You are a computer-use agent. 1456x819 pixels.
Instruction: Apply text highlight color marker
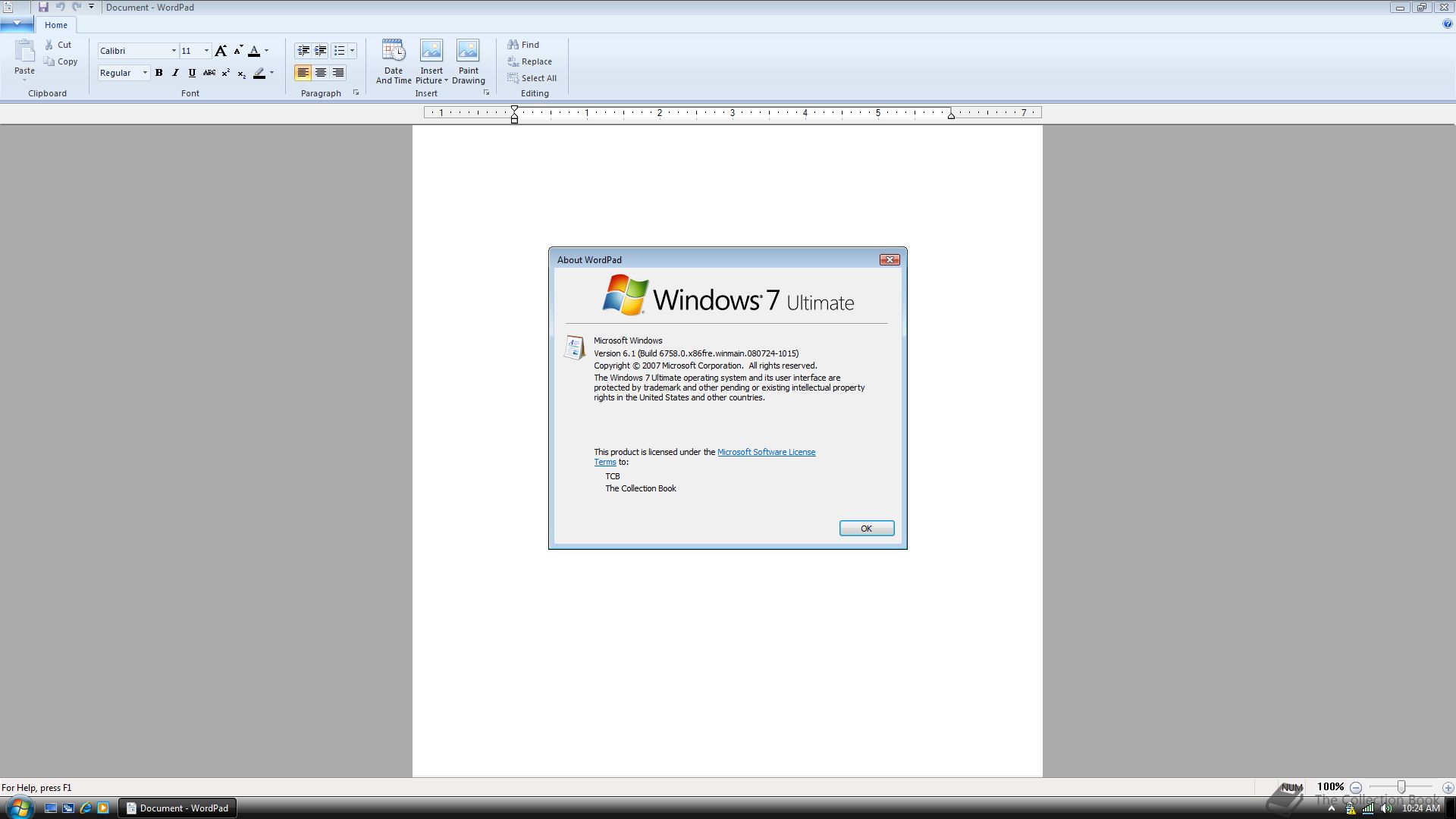259,73
